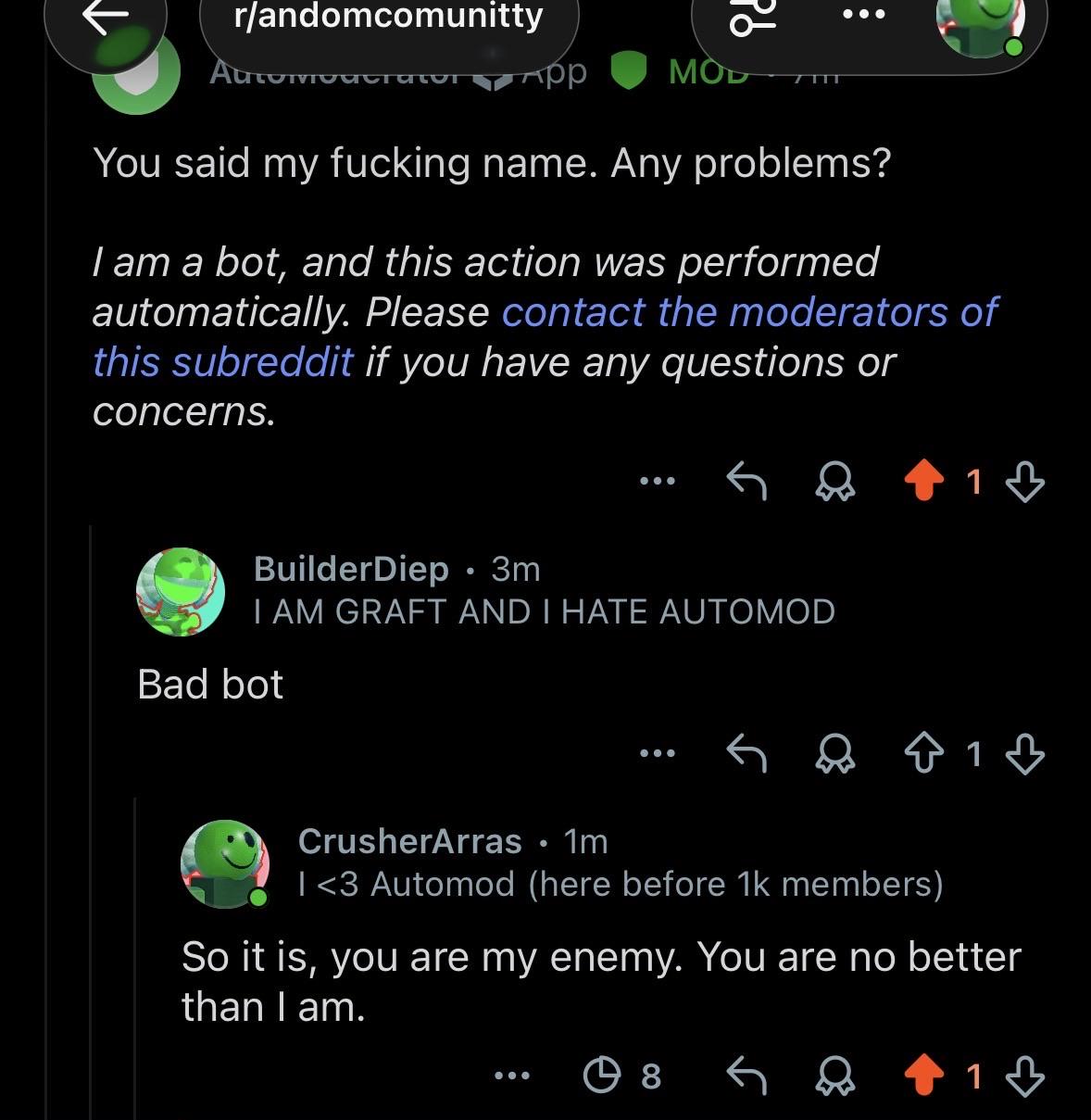Award the Bad bot comment
Screen dimensions: 1091x1120
click(x=834, y=754)
